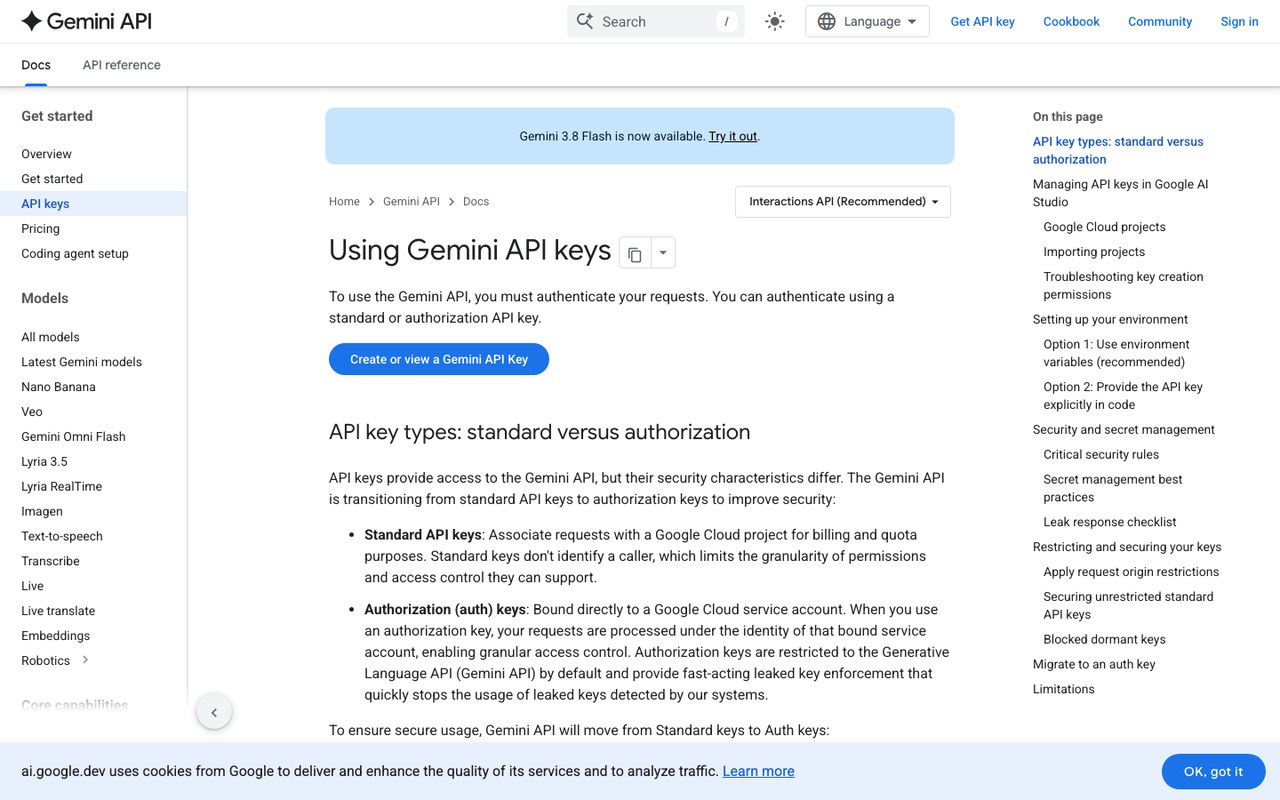Jump to Importing projects section
Viewport: 1280px width, 800px height.
[x=1094, y=252]
